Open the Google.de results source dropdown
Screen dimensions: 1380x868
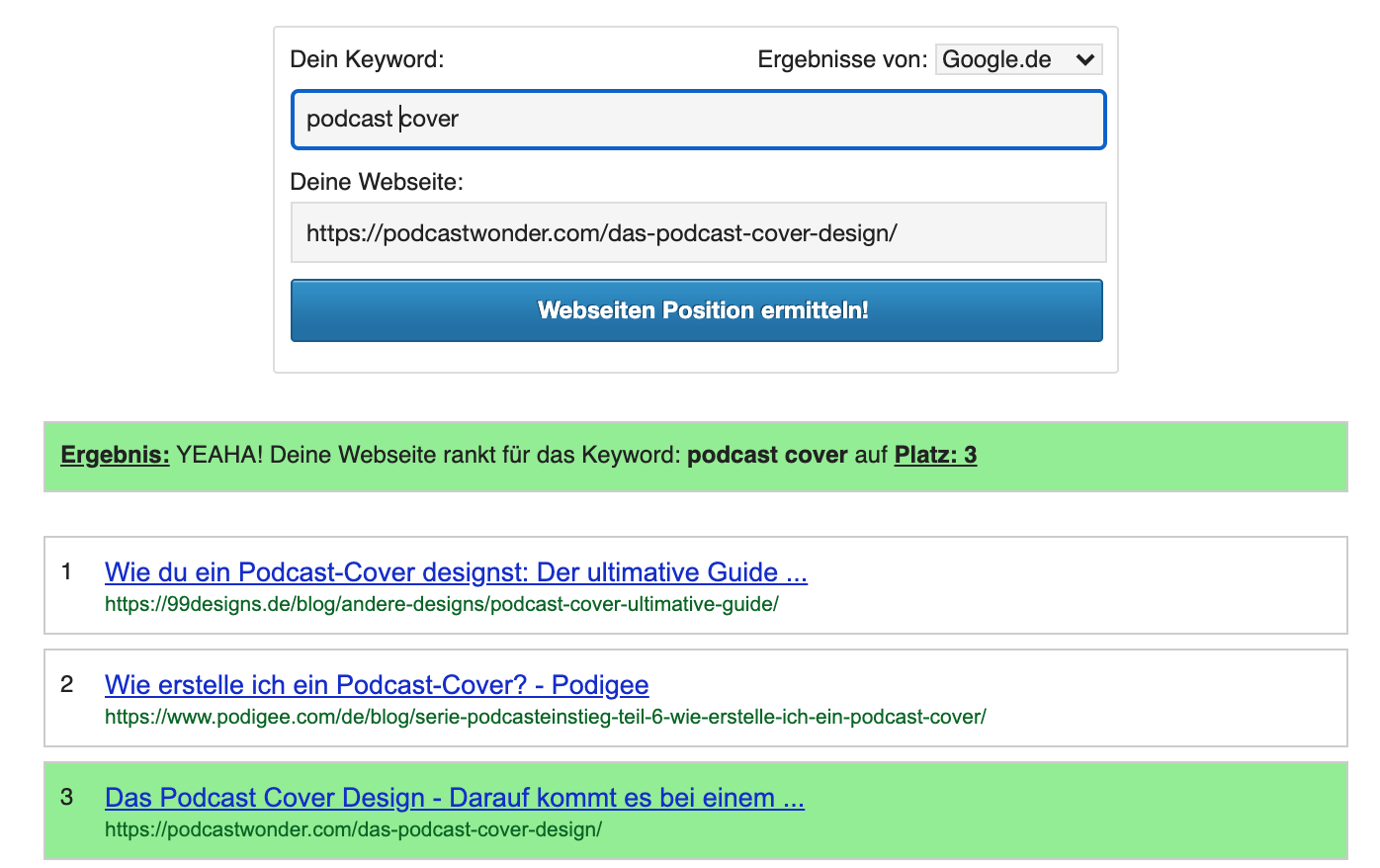[1018, 59]
